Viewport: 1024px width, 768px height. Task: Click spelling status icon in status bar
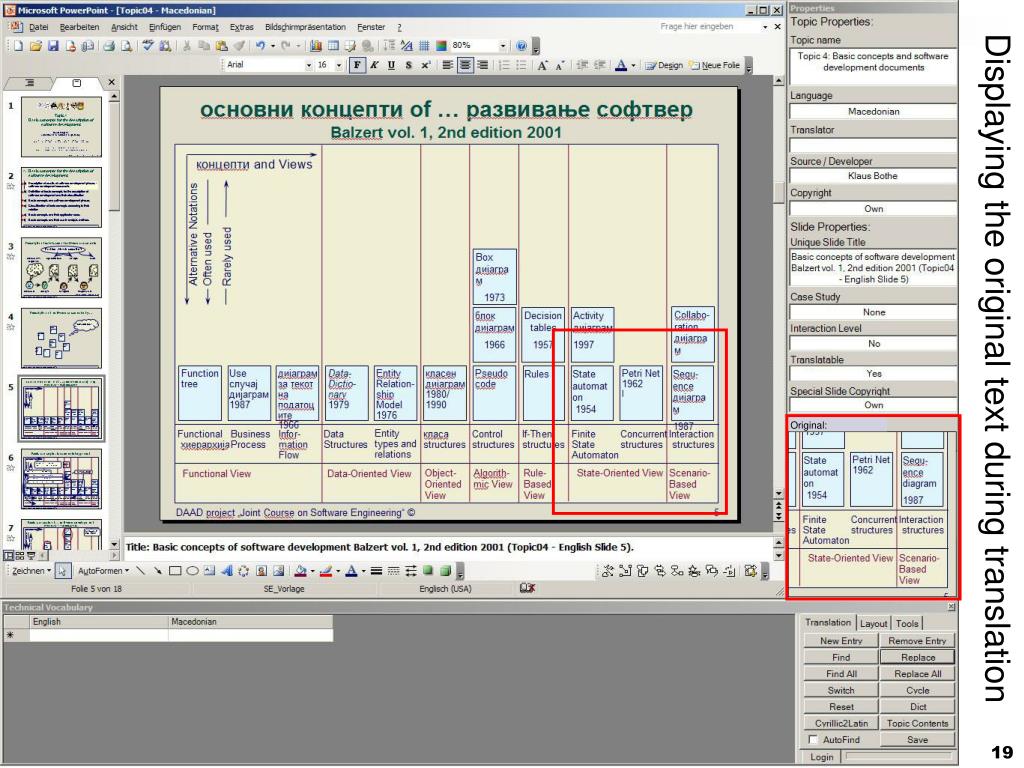click(x=527, y=588)
